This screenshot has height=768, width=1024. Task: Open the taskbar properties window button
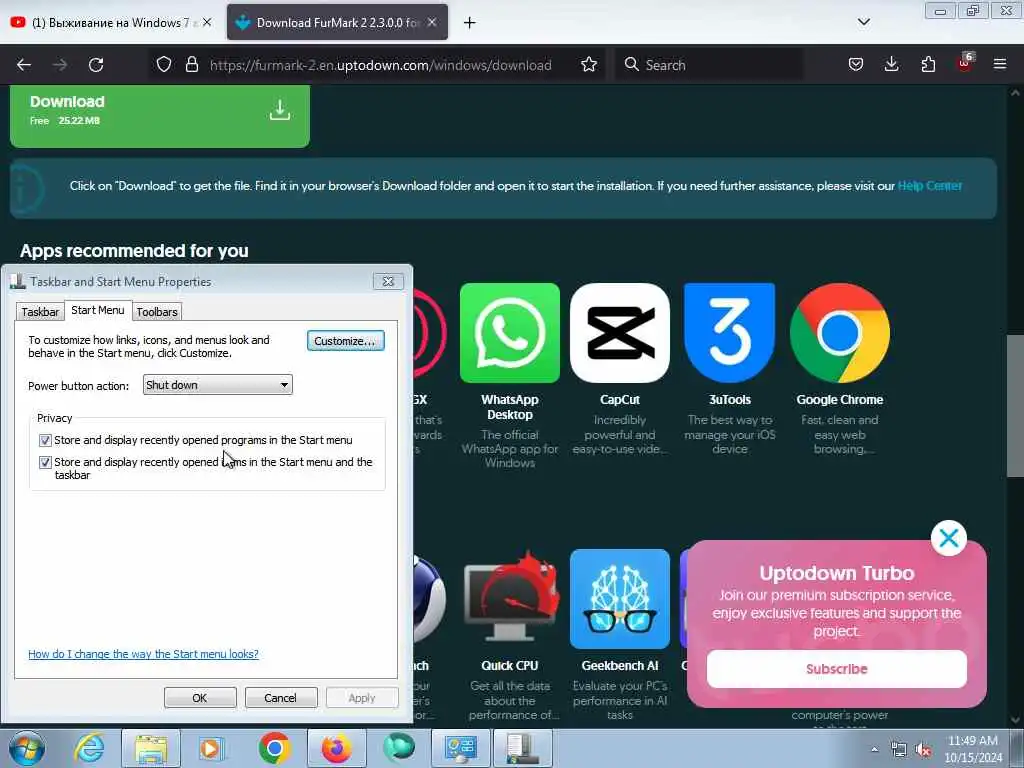click(x=522, y=748)
